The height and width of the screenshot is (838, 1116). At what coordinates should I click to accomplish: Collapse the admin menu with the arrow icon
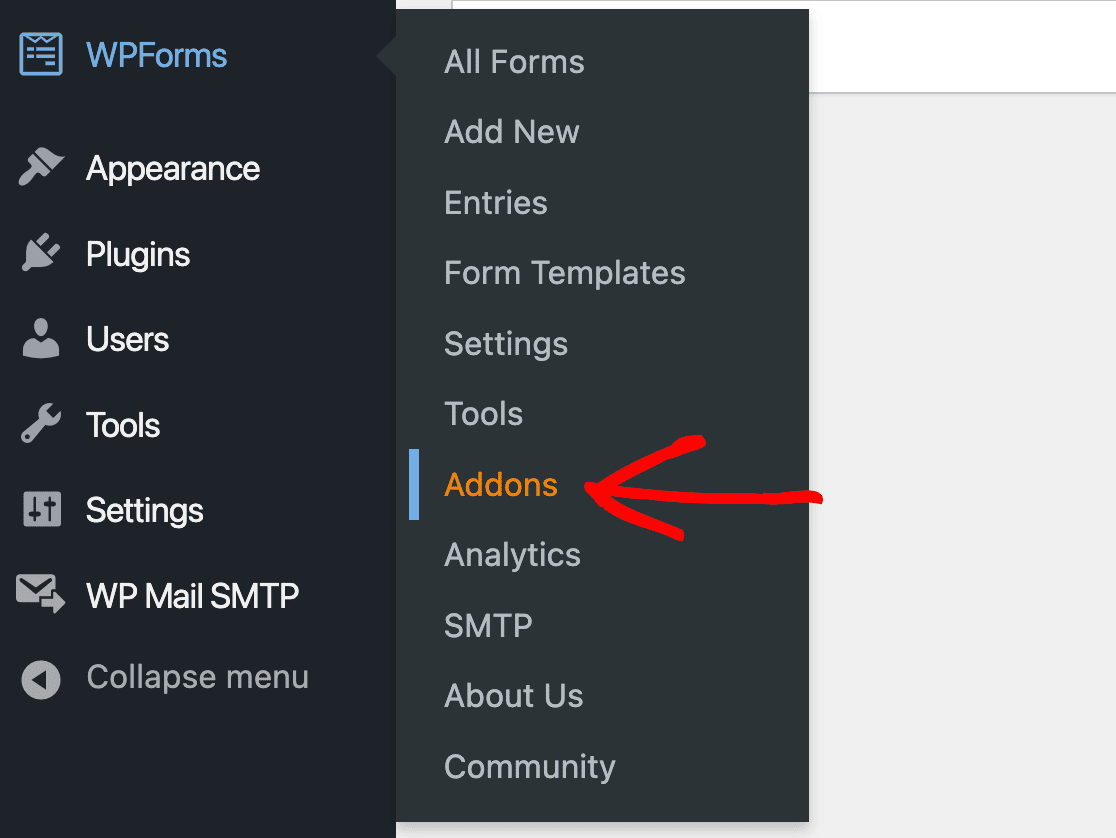40,677
